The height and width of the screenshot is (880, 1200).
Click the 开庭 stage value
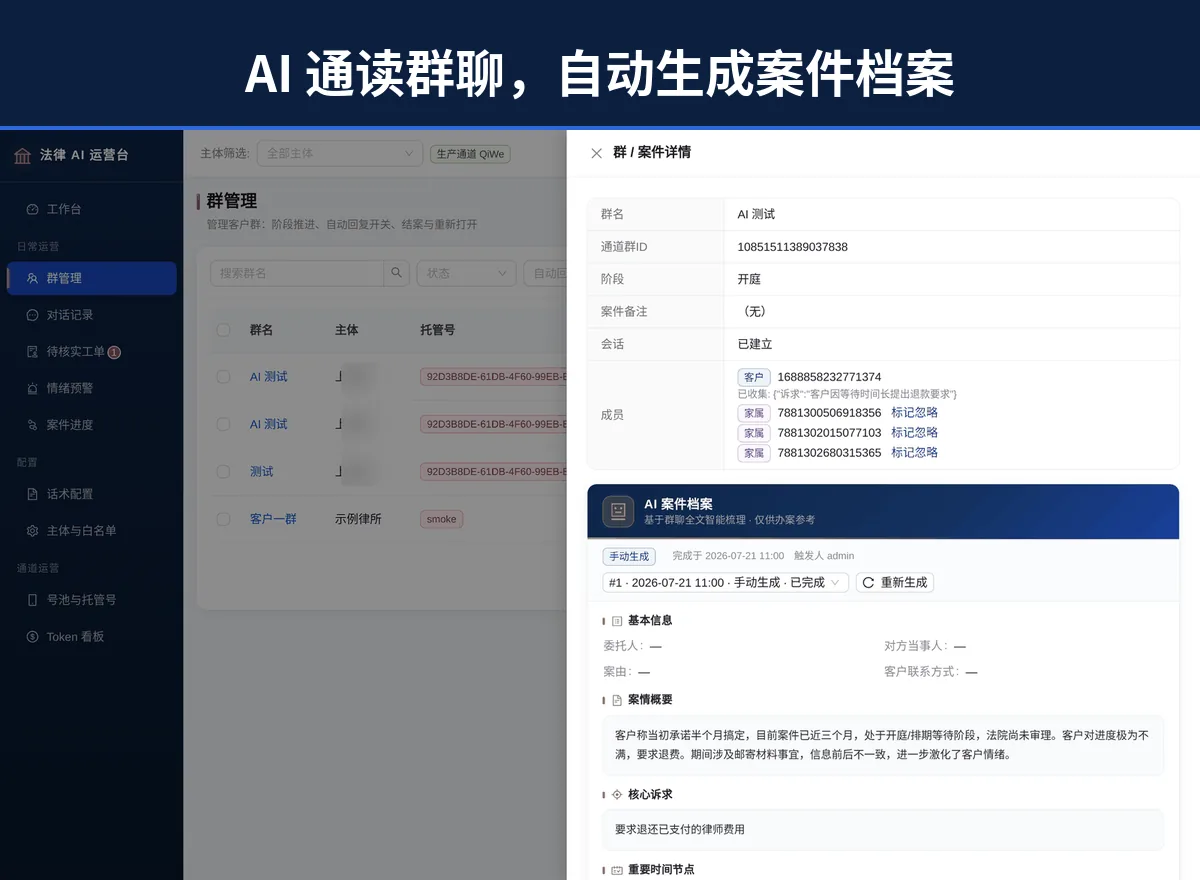(x=749, y=279)
